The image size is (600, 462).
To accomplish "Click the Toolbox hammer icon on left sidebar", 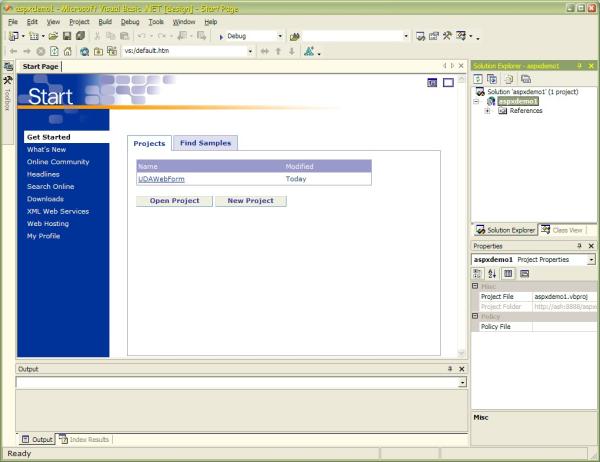I will [8, 80].
